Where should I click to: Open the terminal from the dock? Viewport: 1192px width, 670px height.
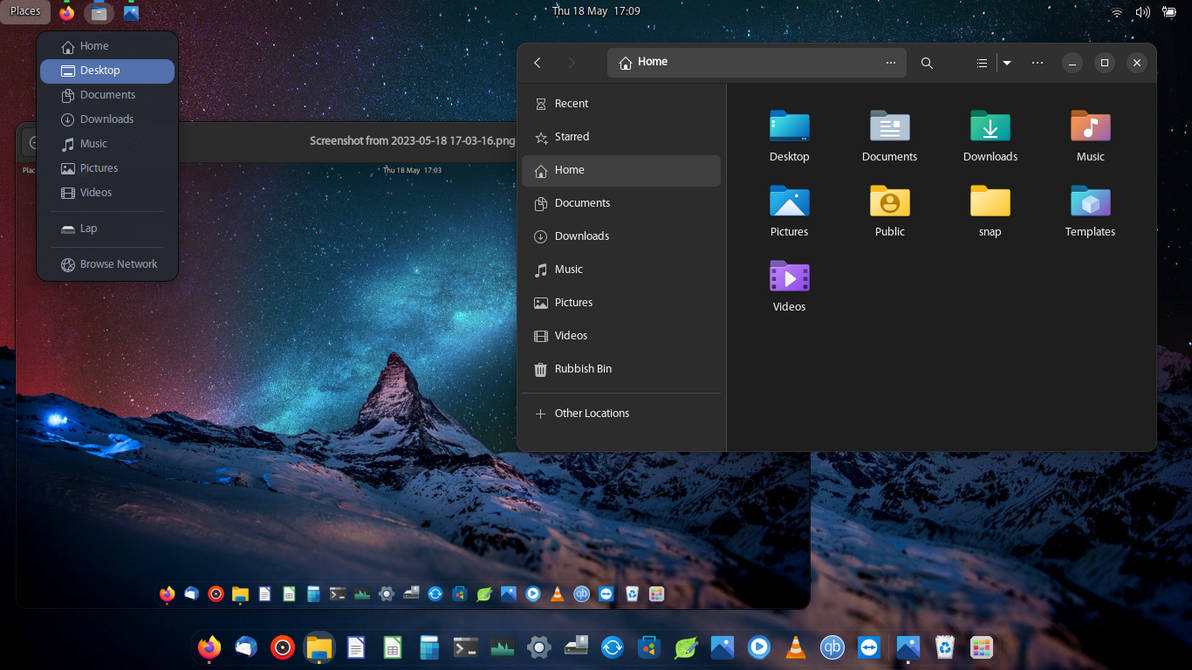point(465,647)
